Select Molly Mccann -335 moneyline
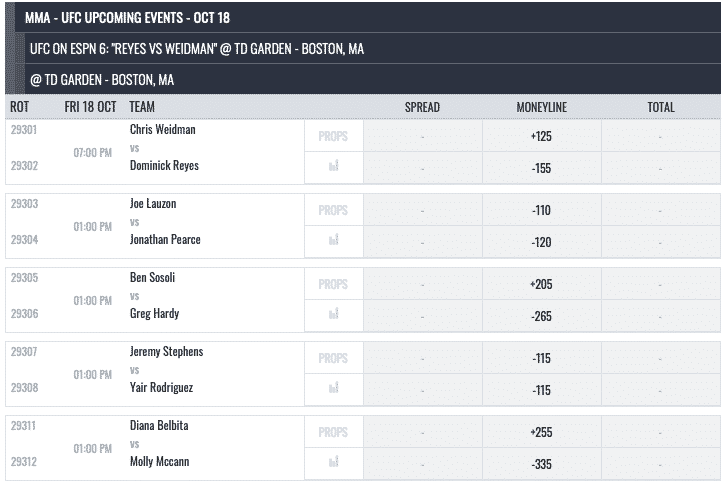This screenshot has height=487, width=726. (x=542, y=464)
